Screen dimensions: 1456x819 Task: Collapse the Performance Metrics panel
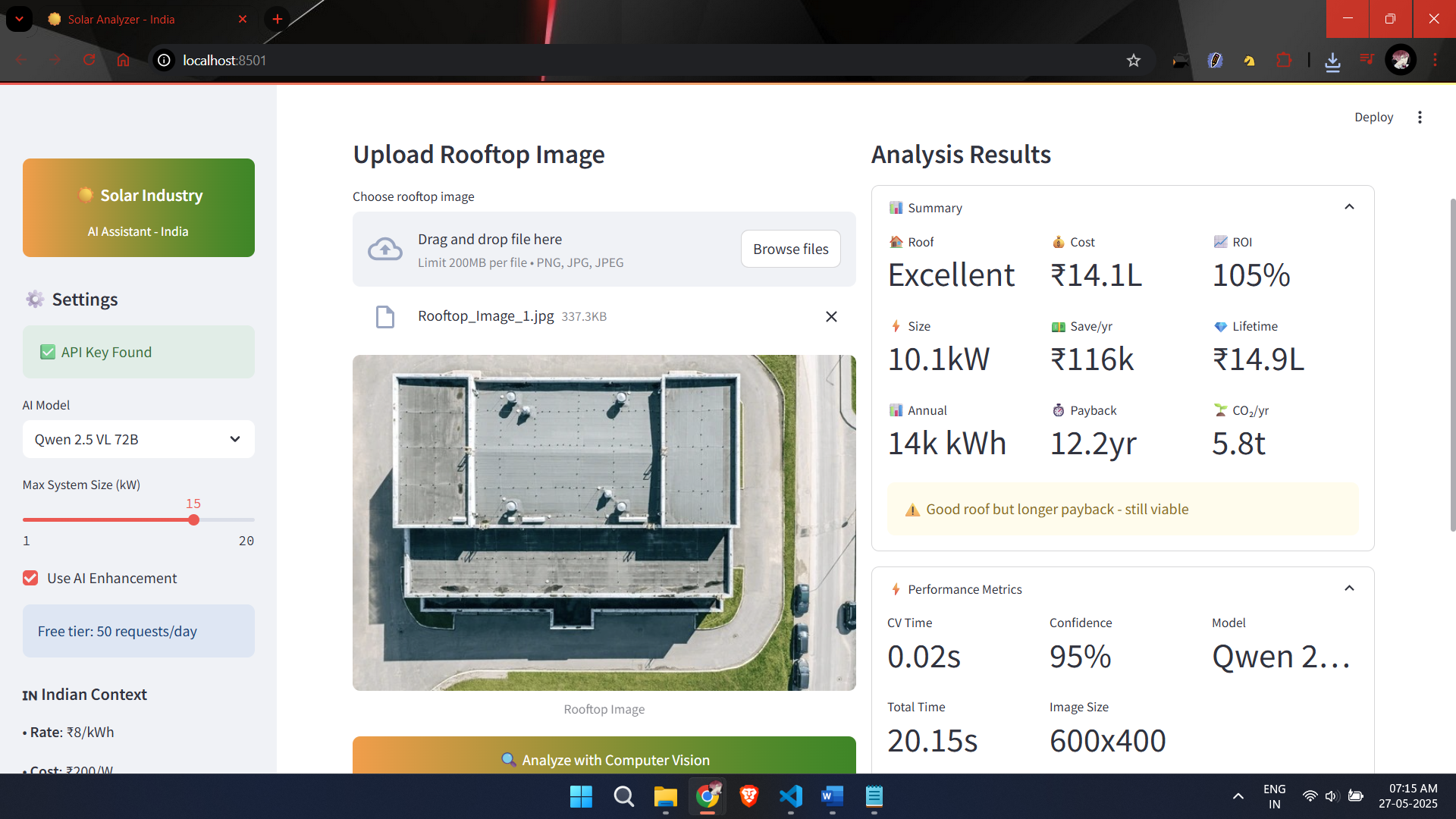click(1350, 588)
